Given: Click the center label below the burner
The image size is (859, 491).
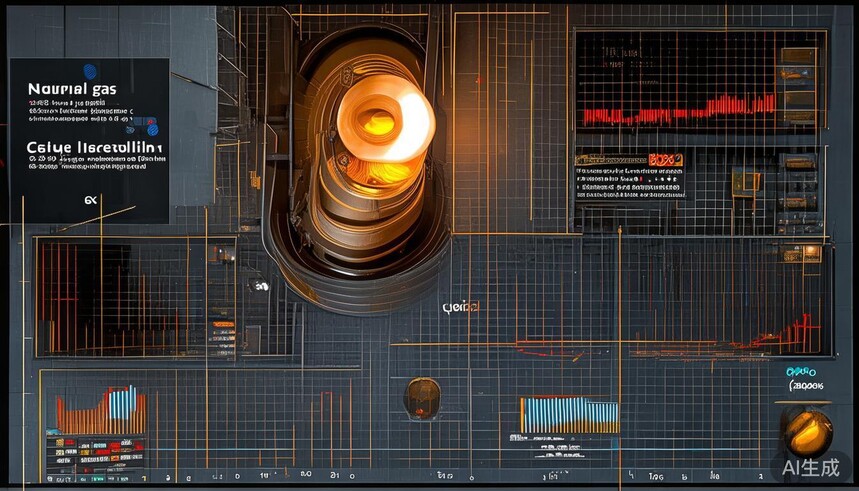Looking at the screenshot, I should point(460,307).
